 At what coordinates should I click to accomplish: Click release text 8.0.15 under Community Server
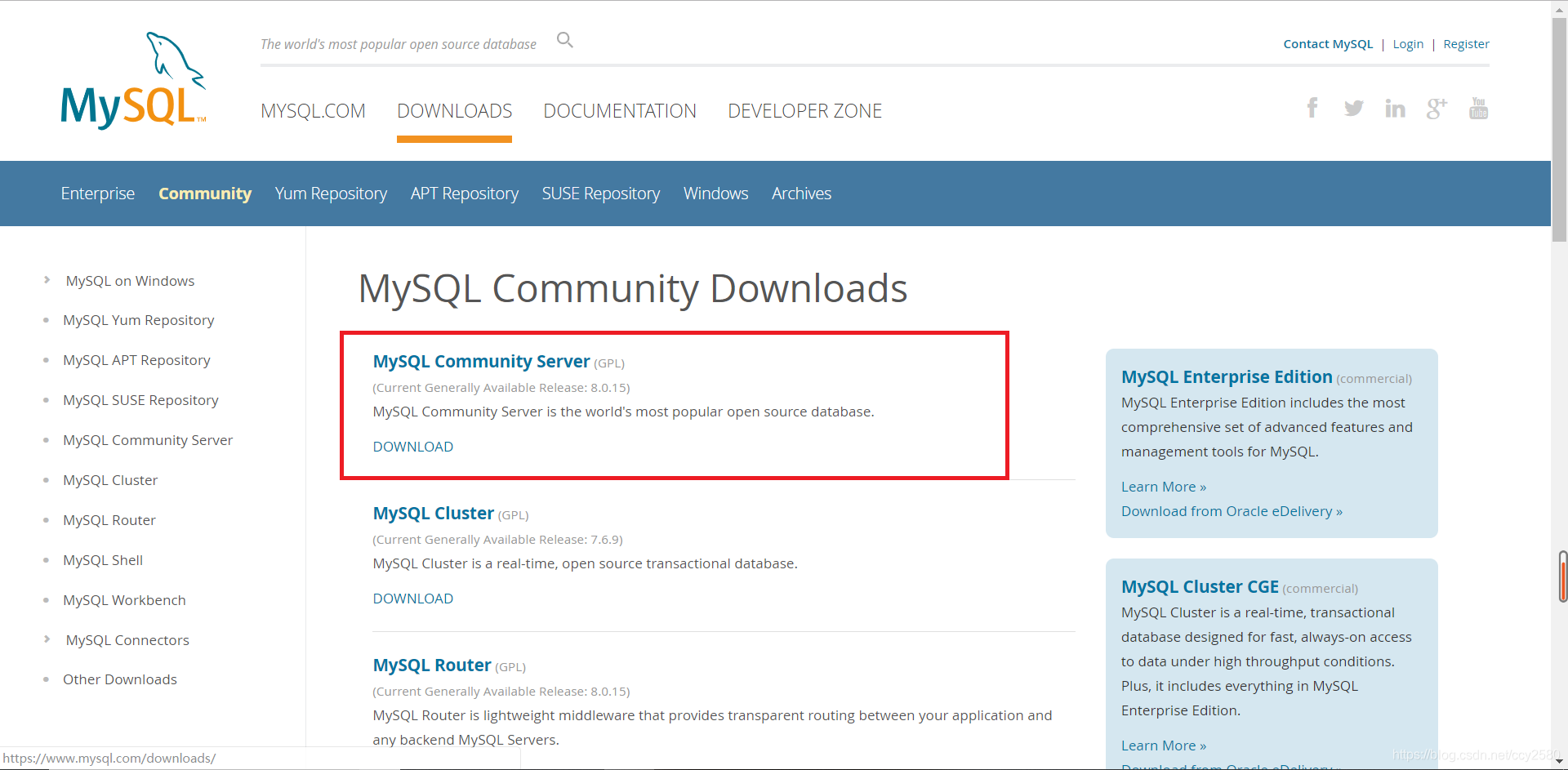(501, 388)
